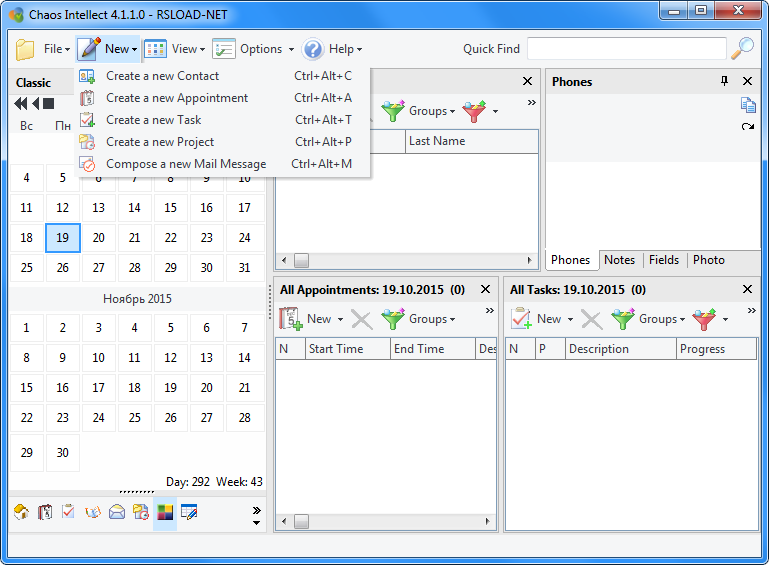Screen dimensions: 769x565
Task: Click the Start Time column header
Action: [x=348, y=349]
